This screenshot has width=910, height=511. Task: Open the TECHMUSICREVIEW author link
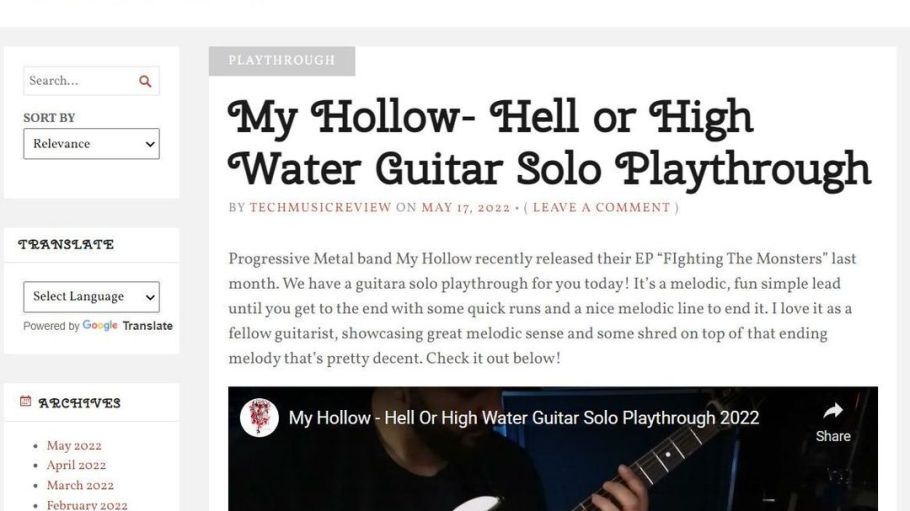pos(320,208)
